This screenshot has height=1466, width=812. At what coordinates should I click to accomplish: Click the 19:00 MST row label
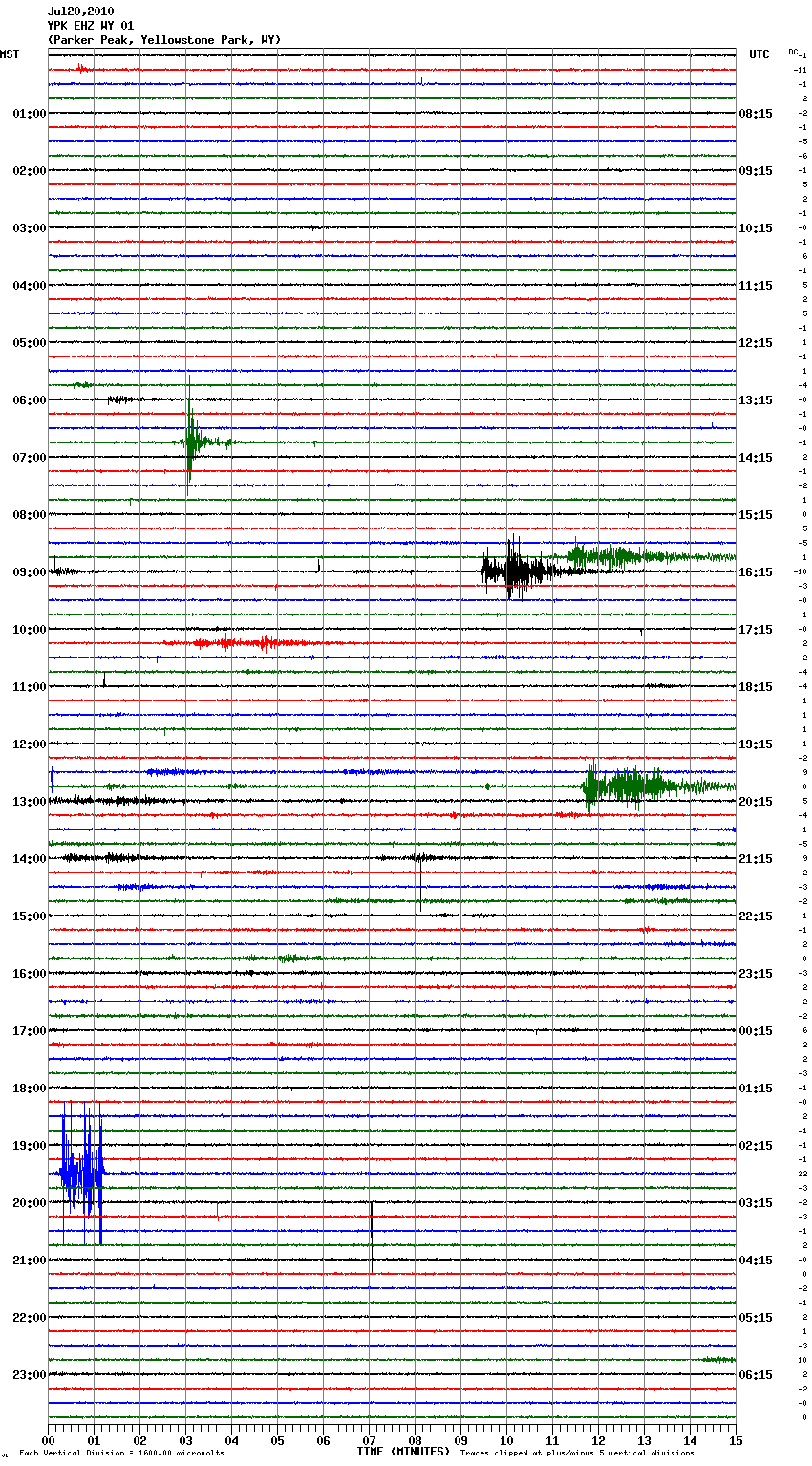click(30, 1146)
